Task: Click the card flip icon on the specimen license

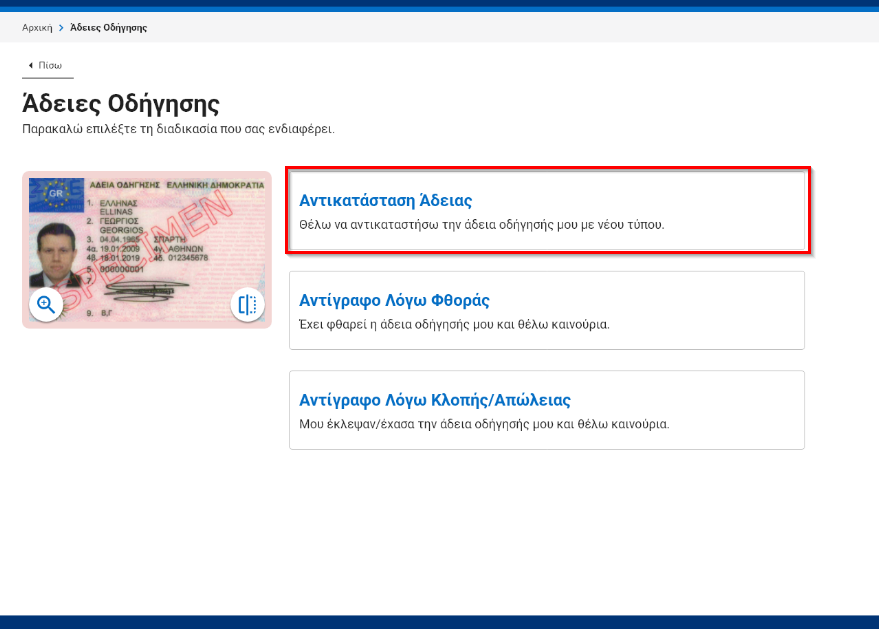Action: (246, 305)
